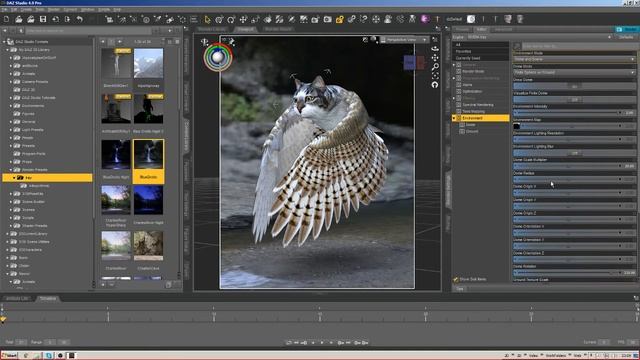
Task: Click the Undo arrow toolbar icon
Action: coord(80,19)
